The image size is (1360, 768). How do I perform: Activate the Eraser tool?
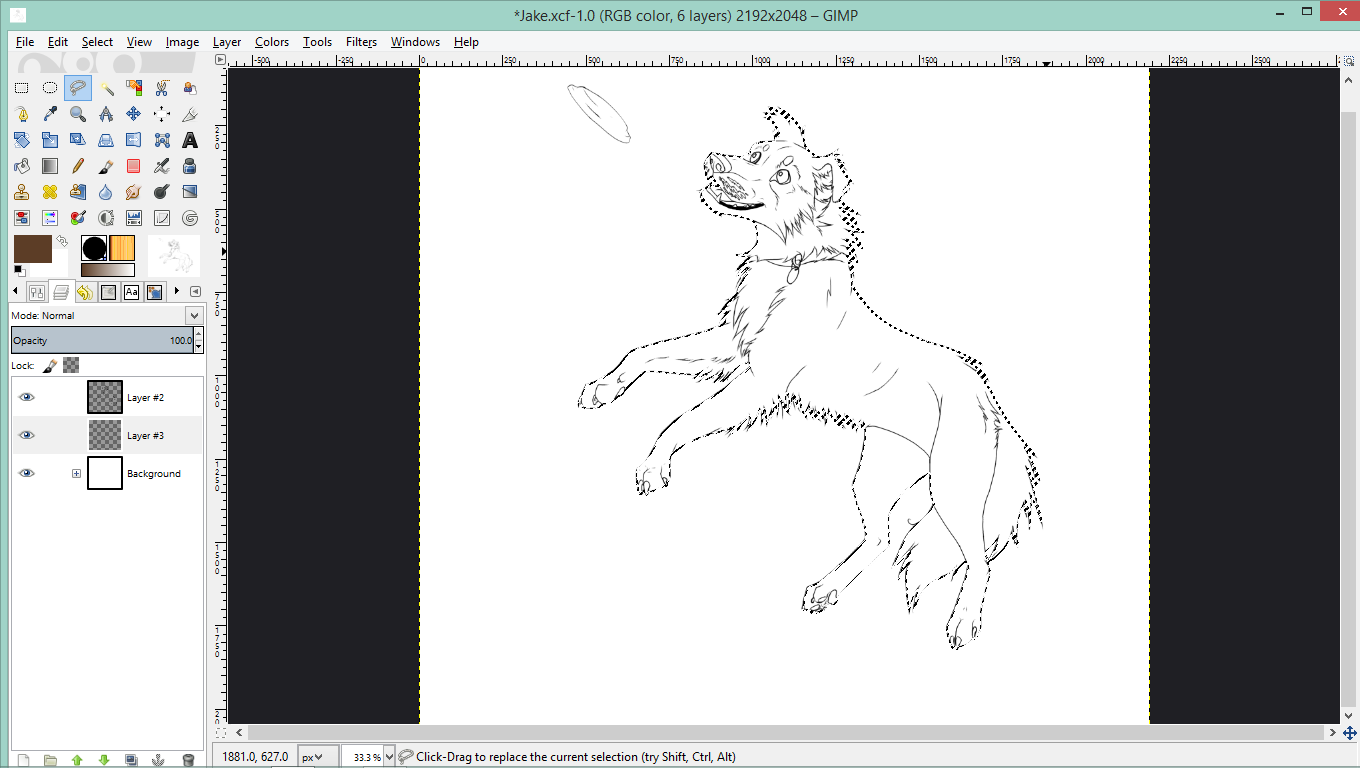133,166
